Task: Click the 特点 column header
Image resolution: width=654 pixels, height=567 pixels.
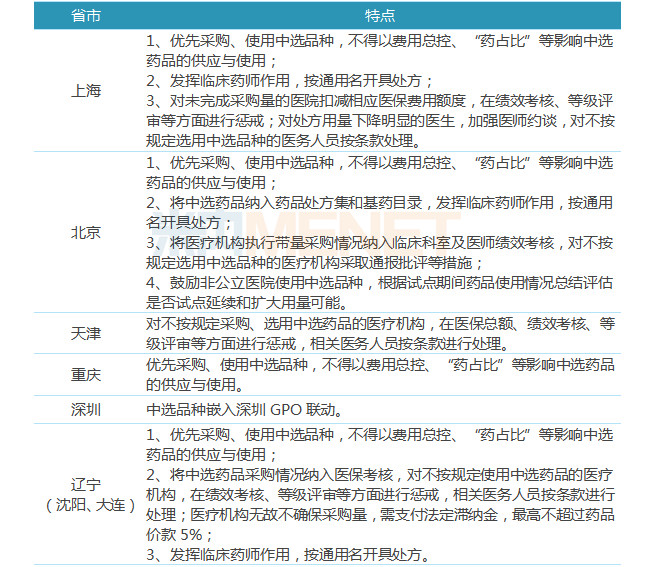Action: [x=378, y=16]
